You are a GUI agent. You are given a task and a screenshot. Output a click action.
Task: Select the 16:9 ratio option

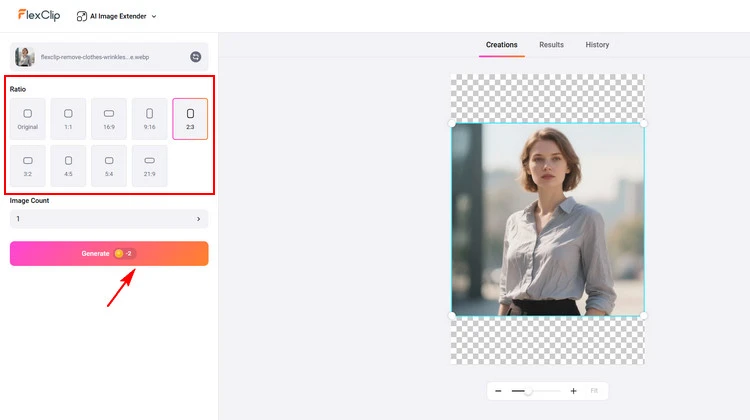[x=109, y=119]
